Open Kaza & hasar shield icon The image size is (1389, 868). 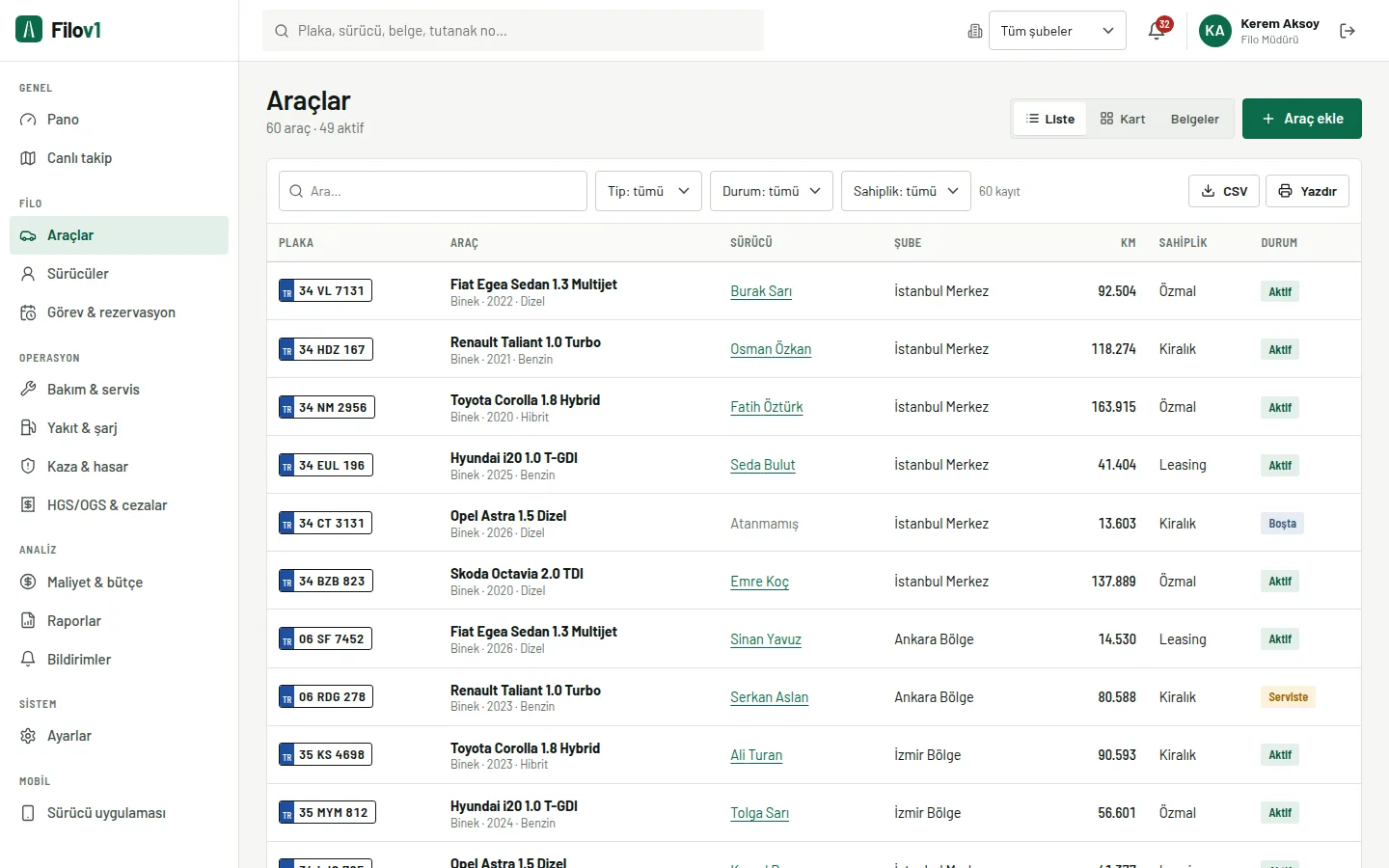[28, 467]
